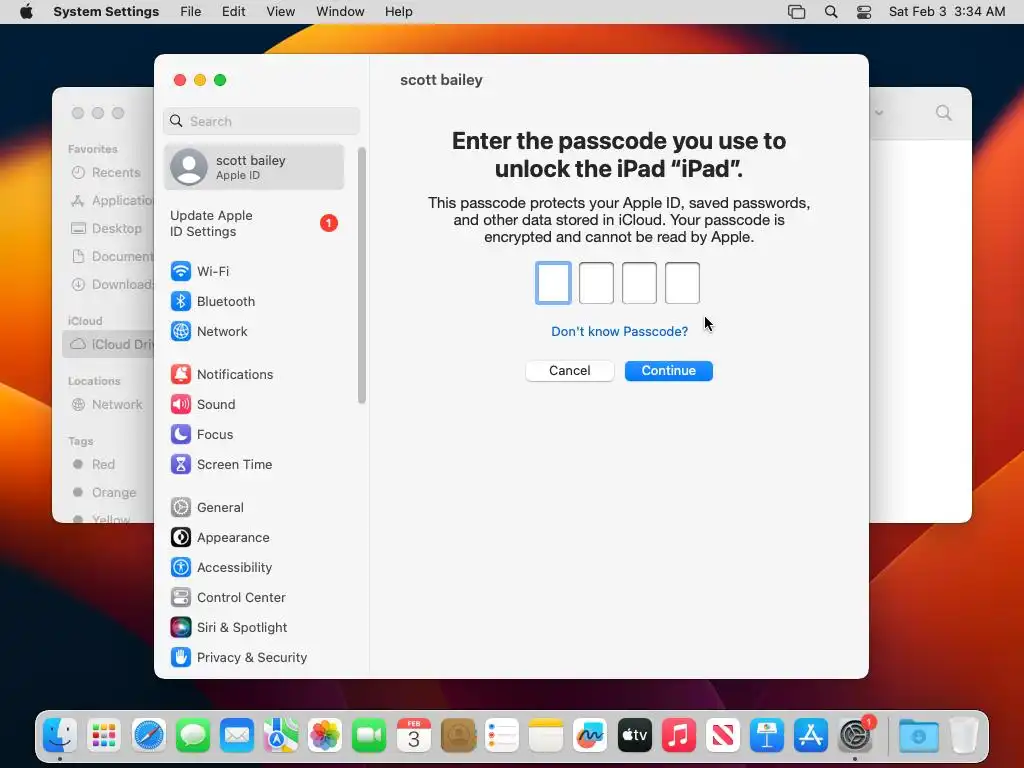
Task: Open the File menu
Action: point(191,12)
